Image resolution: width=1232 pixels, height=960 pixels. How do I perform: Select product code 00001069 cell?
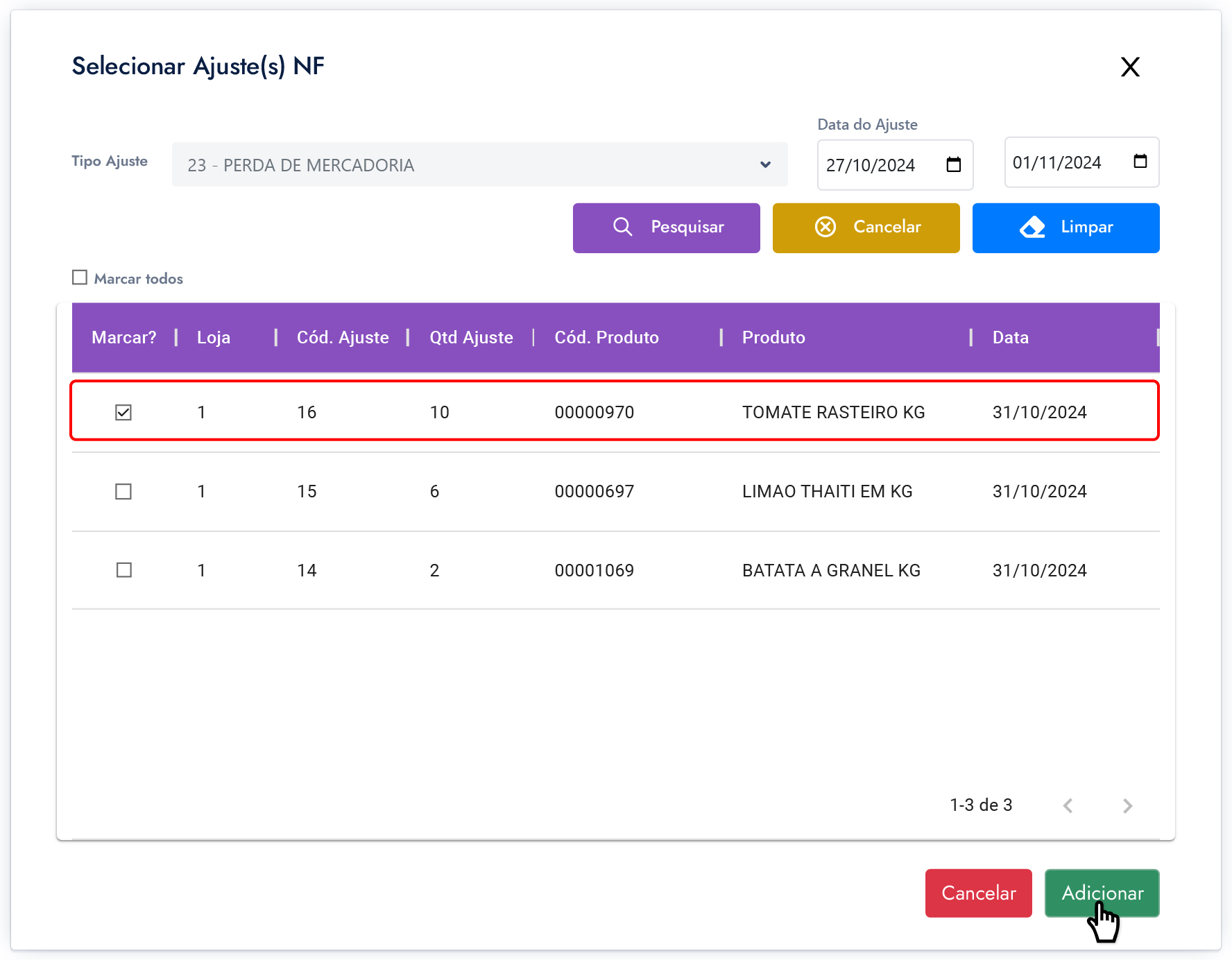(594, 570)
